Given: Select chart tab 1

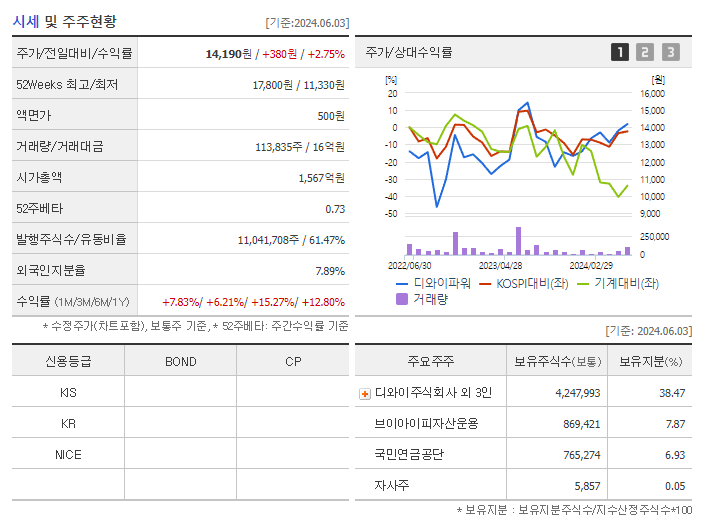Looking at the screenshot, I should pos(620,52).
